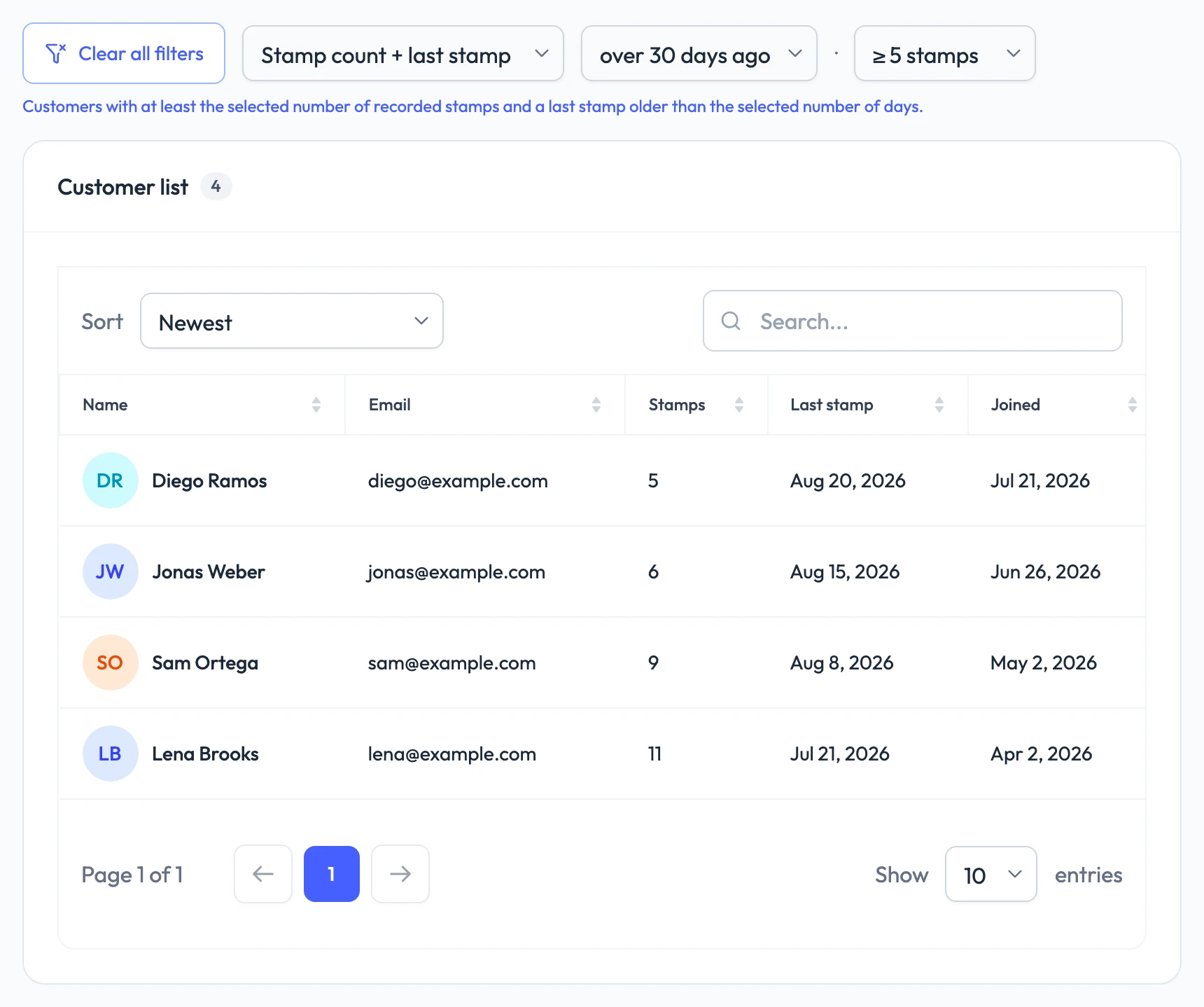Image resolution: width=1204 pixels, height=1007 pixels.
Task: Click the JW avatar for Jonas Weber
Action: coord(110,571)
